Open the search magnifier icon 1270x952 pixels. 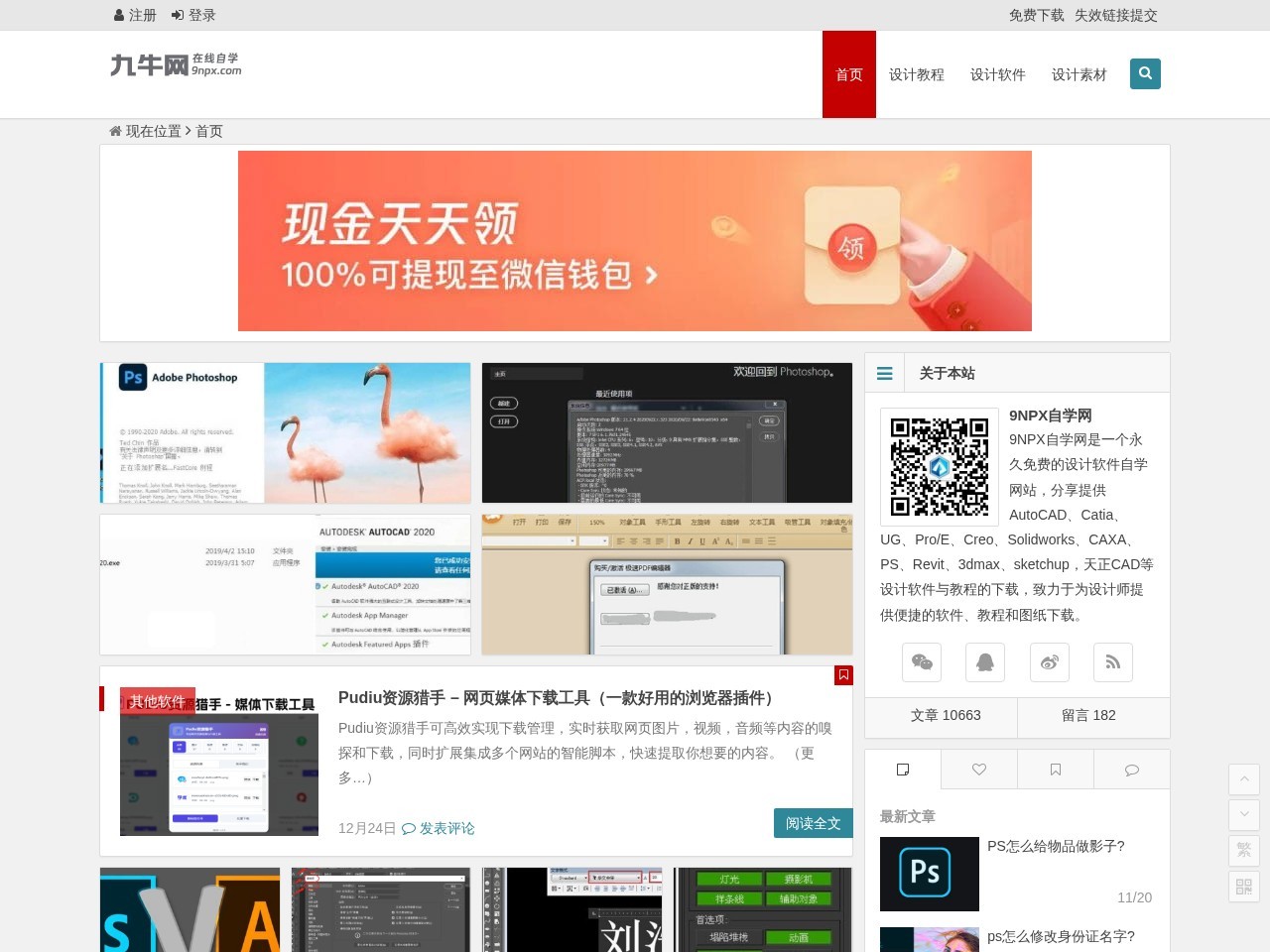click(1145, 73)
